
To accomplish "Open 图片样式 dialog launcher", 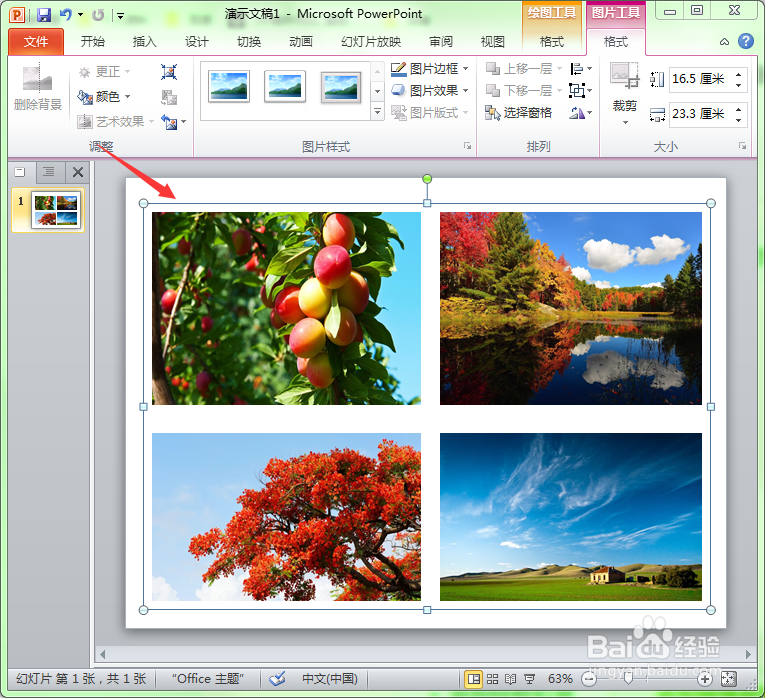I will point(467,146).
